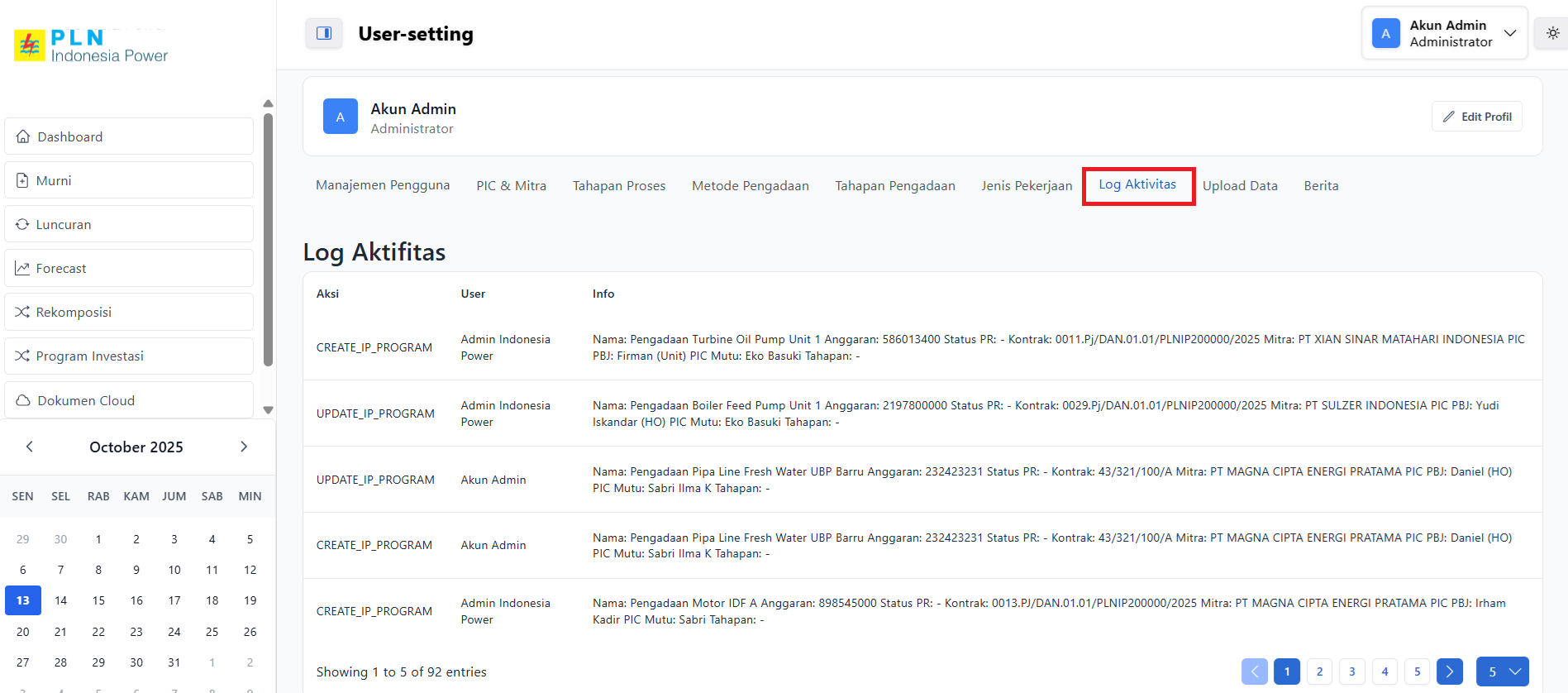This screenshot has height=693, width=1568.
Task: Go to page 3 of log entries
Action: pos(1351,671)
